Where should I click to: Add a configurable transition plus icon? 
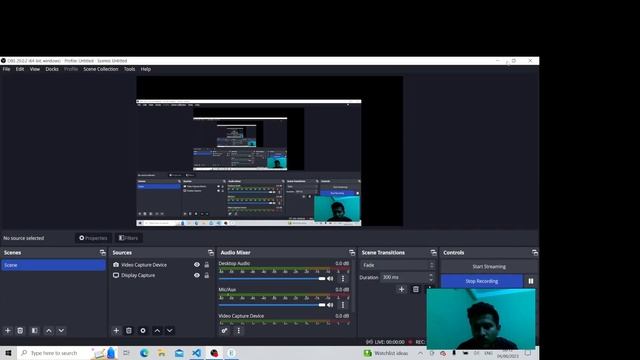(402, 289)
